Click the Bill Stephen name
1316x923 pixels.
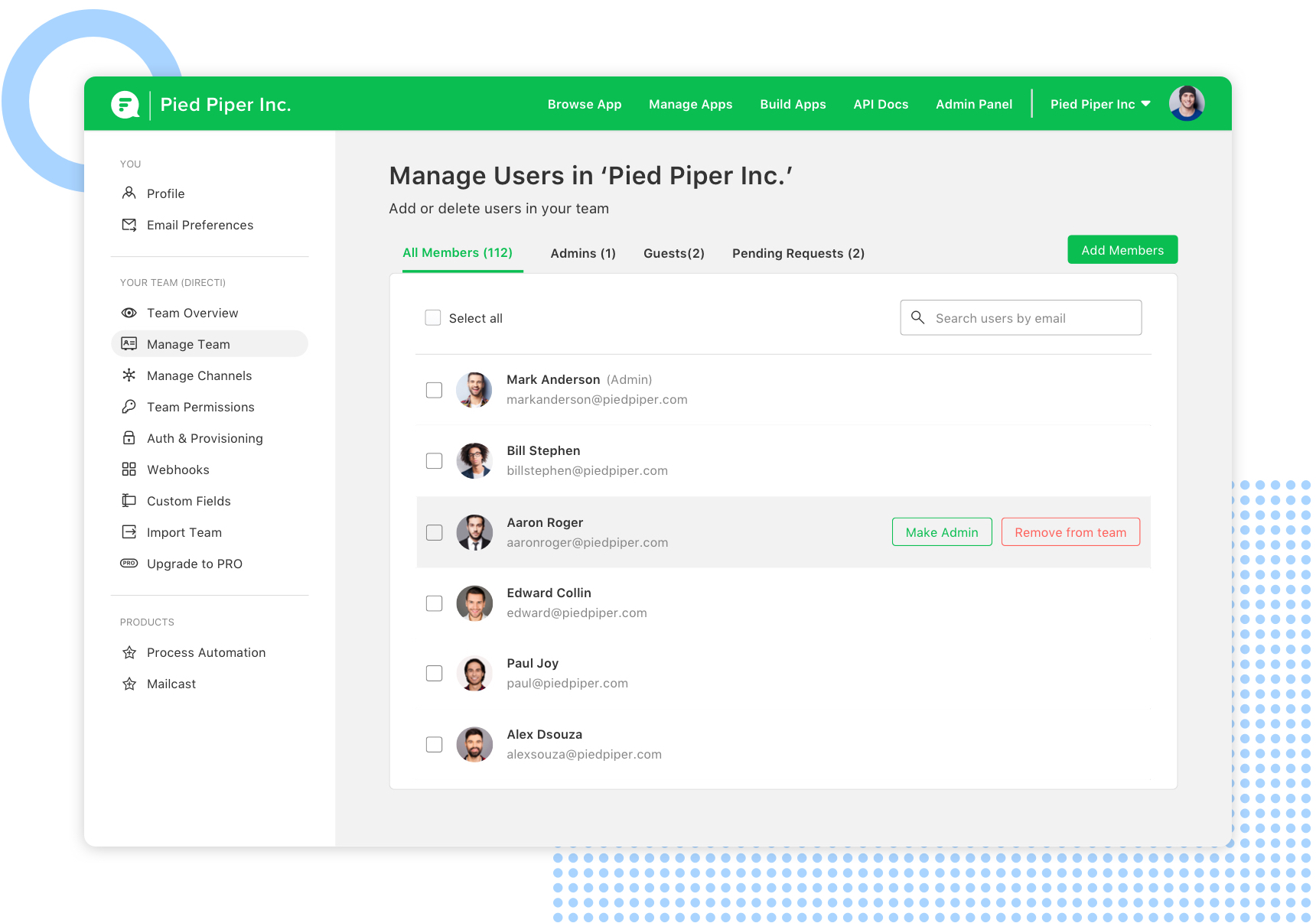543,450
